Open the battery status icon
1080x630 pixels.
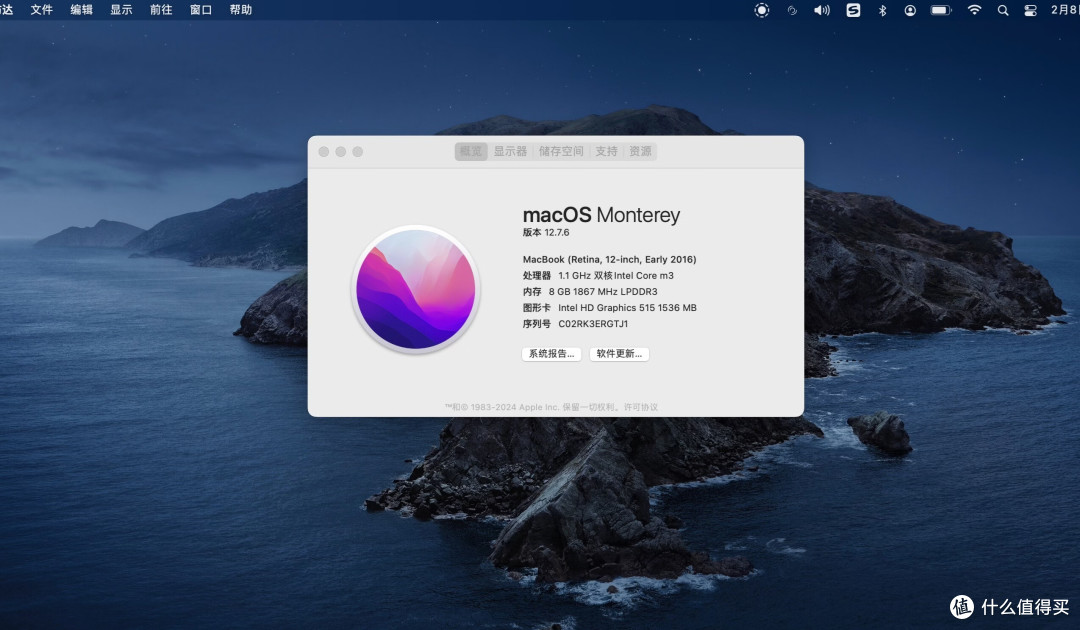tap(941, 10)
